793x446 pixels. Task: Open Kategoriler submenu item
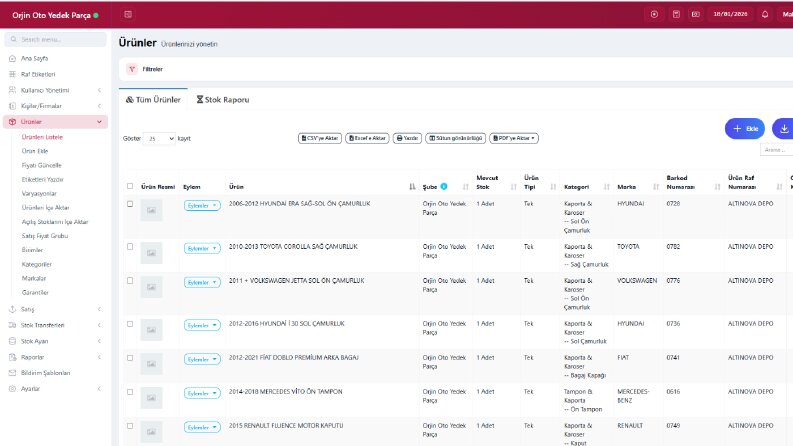click(36, 264)
